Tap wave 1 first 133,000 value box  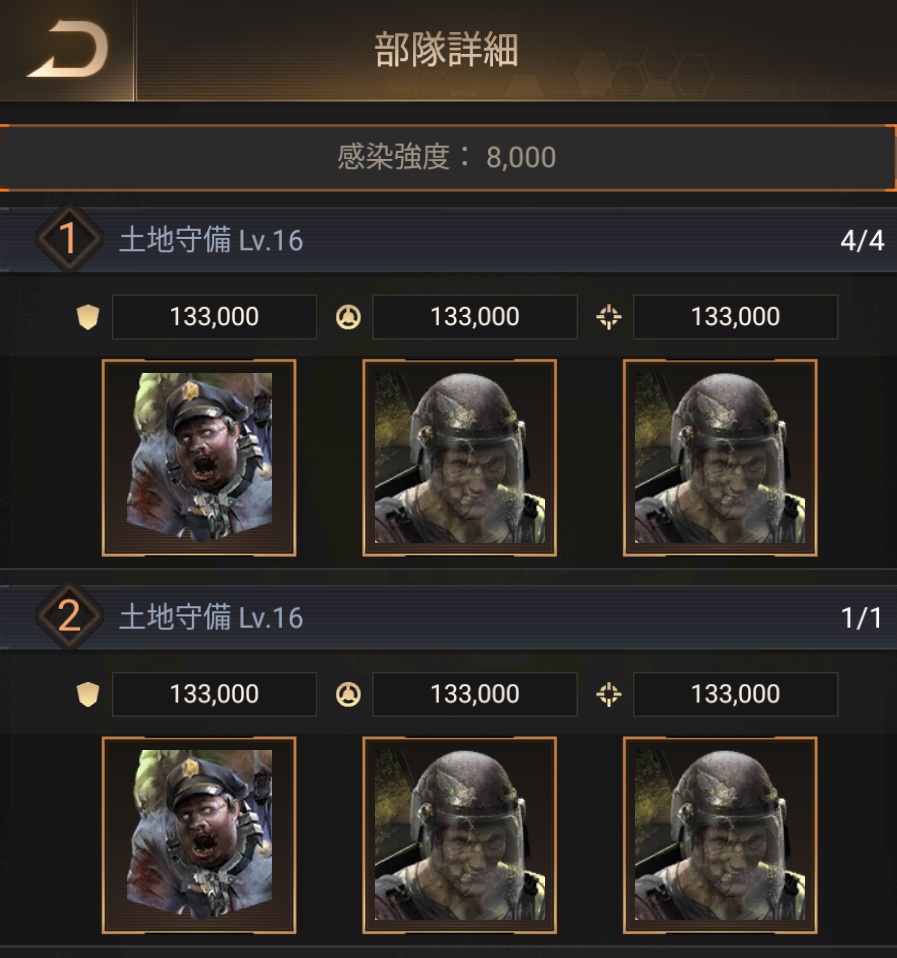tap(214, 317)
